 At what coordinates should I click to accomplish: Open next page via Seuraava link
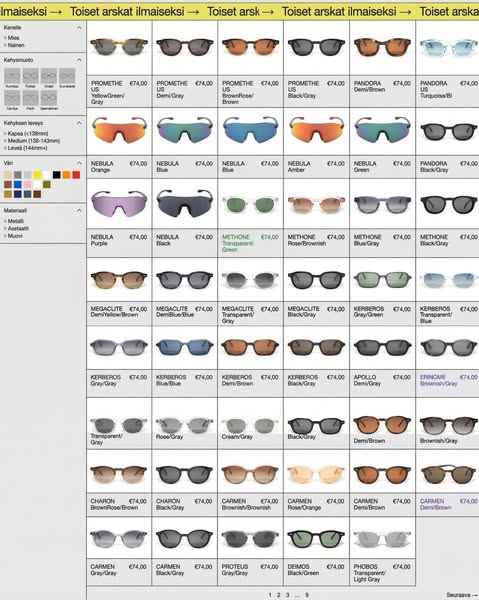pyautogui.click(x=462, y=595)
